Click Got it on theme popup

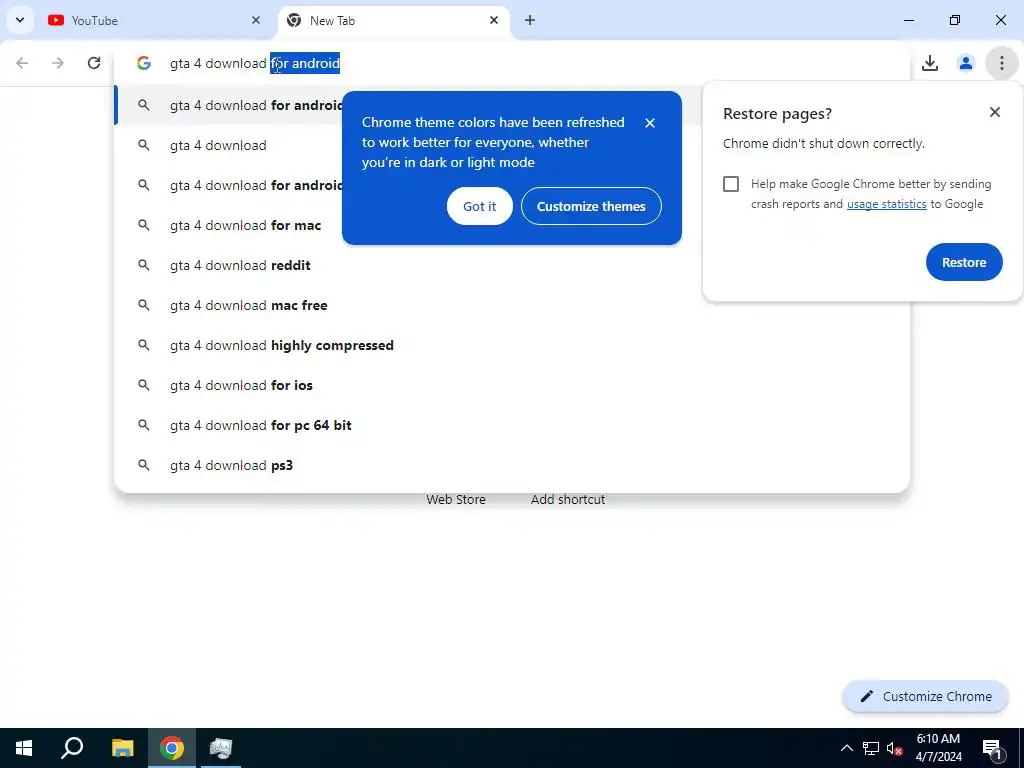(x=479, y=206)
